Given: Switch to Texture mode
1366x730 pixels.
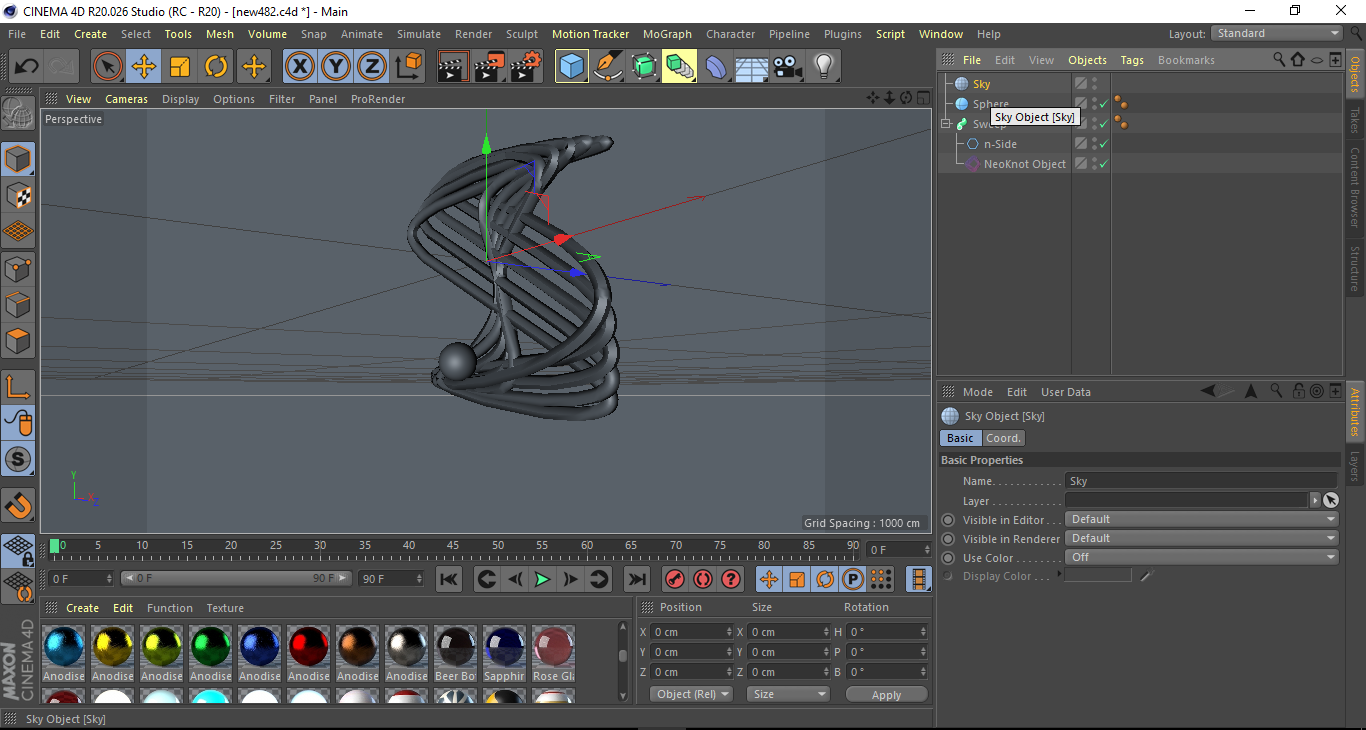Looking at the screenshot, I should (x=18, y=195).
